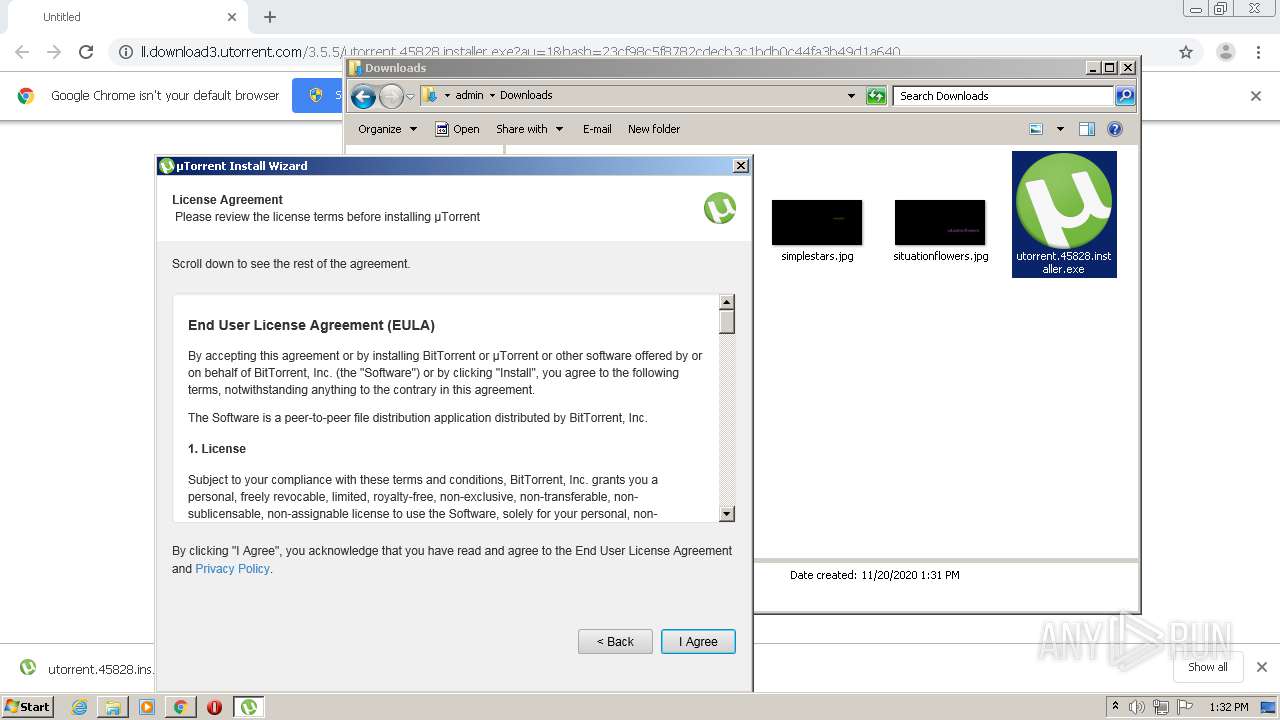Open Windows Media Player from taskbar
Image resolution: width=1280 pixels, height=720 pixels.
147,707
